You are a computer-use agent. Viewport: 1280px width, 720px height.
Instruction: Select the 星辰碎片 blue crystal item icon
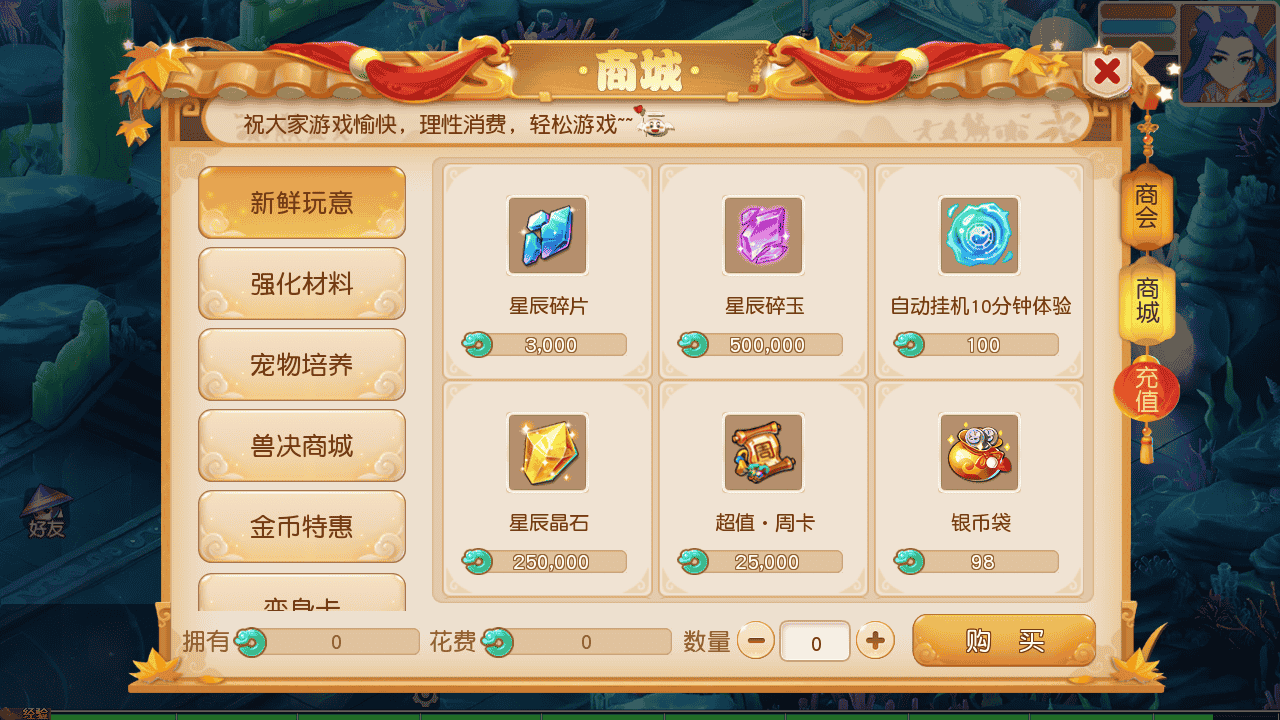tap(547, 235)
